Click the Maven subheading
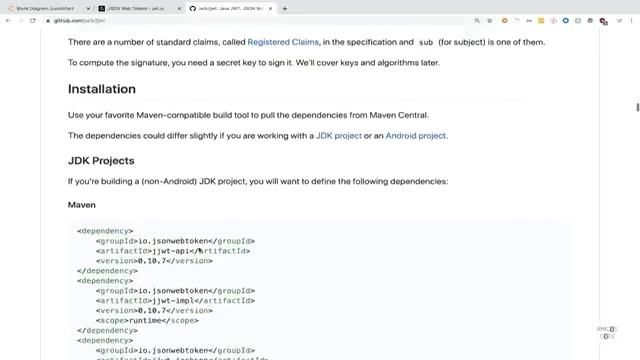 82,205
